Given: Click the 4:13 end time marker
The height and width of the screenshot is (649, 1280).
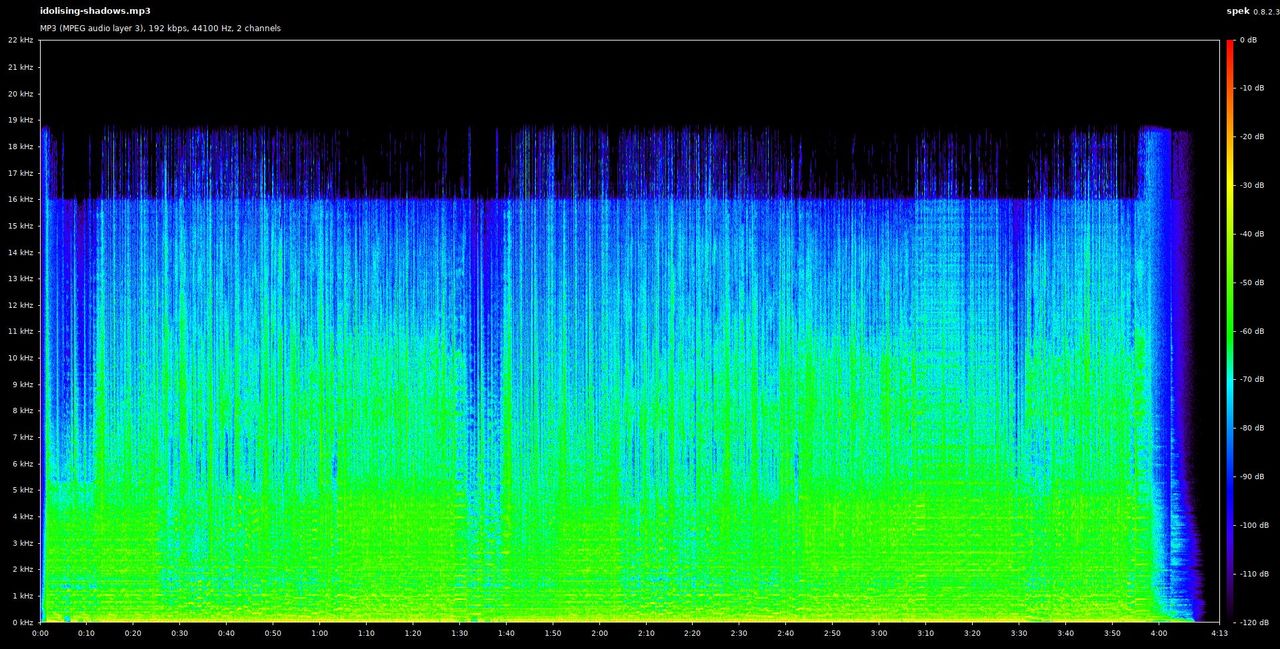Looking at the screenshot, I should tap(1218, 633).
